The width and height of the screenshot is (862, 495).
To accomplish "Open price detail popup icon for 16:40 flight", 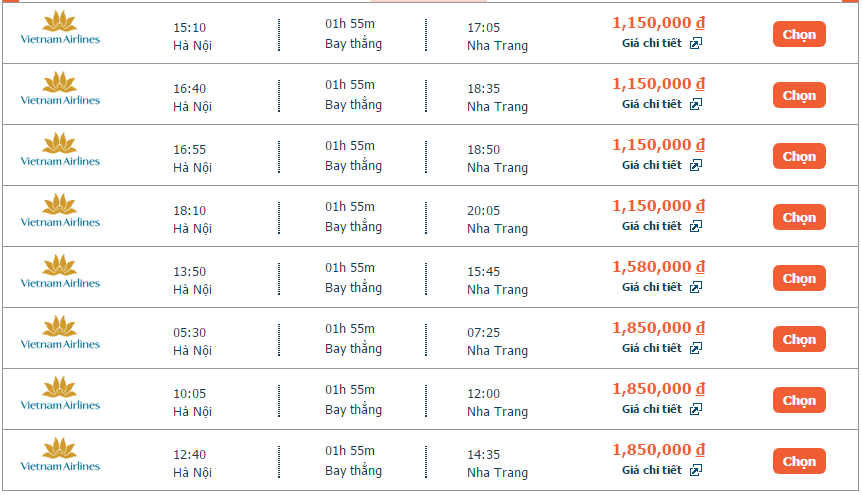I will (x=696, y=104).
